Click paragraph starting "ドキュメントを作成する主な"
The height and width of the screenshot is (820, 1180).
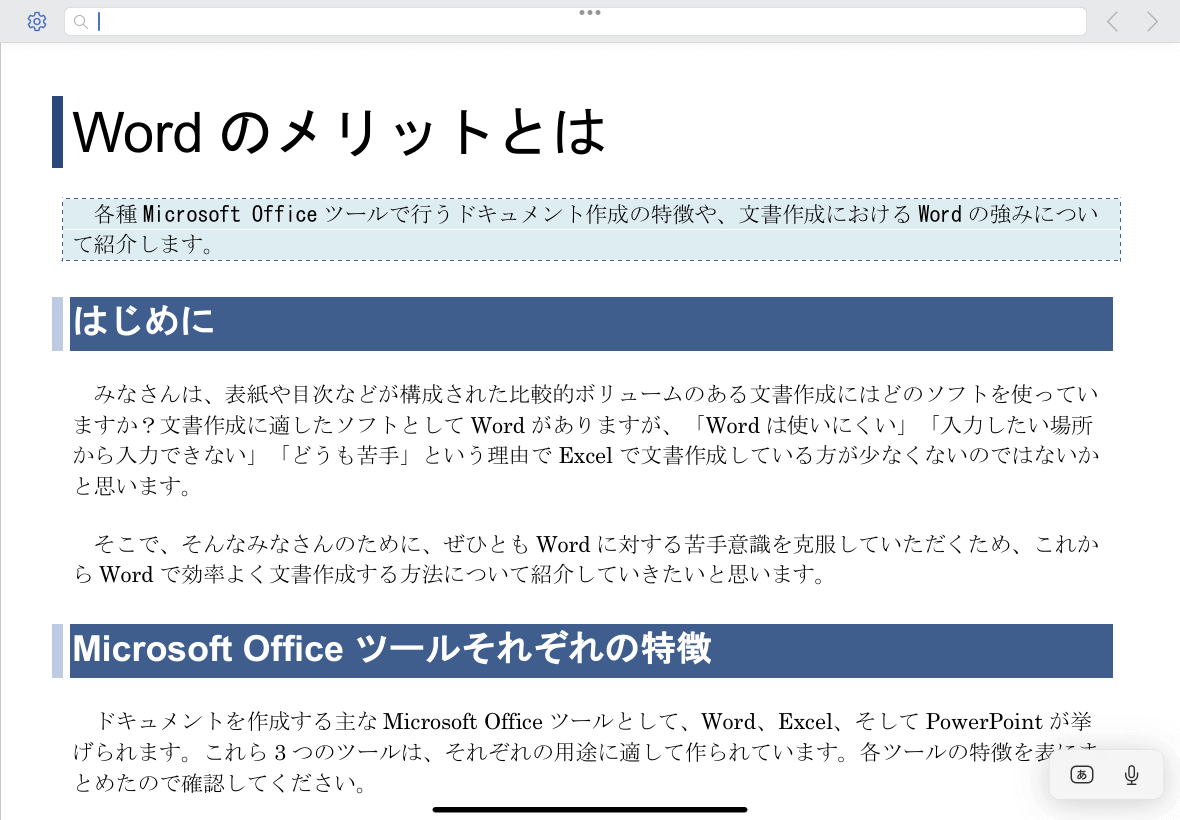(586, 752)
